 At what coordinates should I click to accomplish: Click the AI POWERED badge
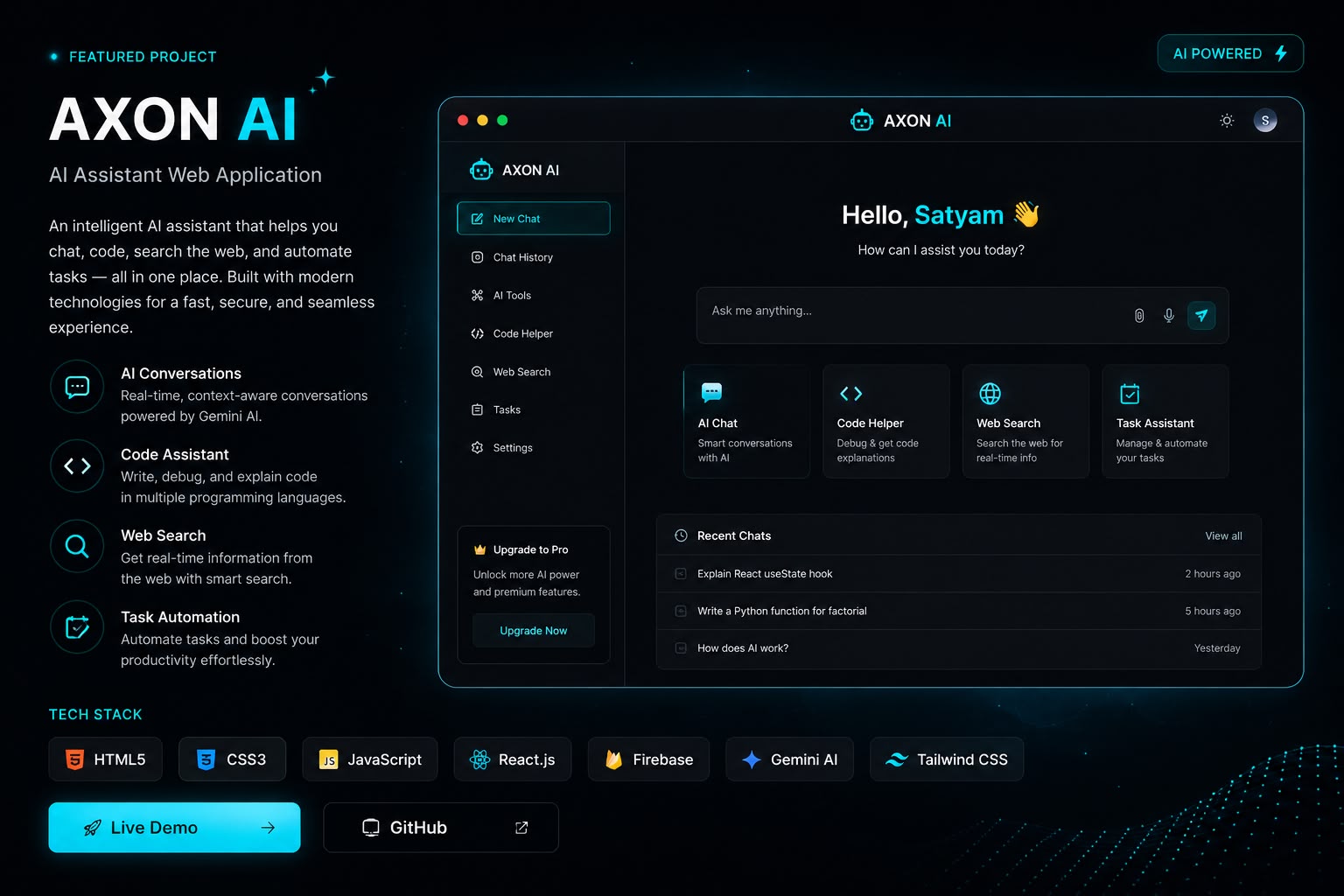pyautogui.click(x=1230, y=53)
